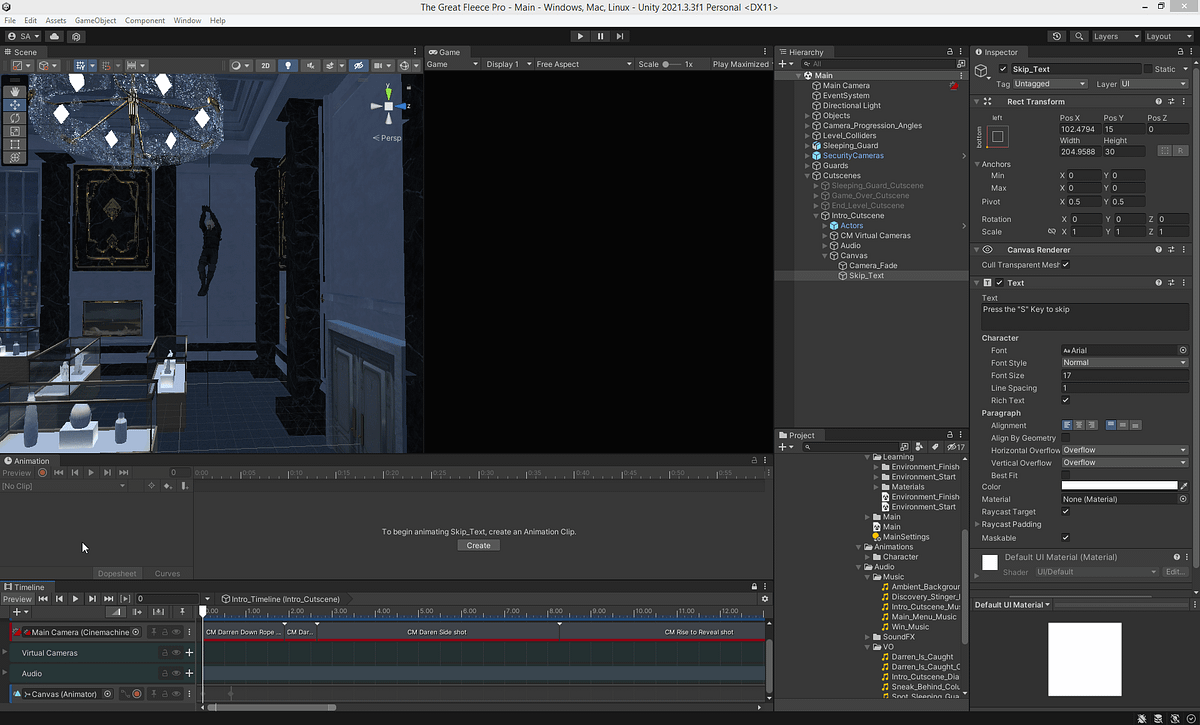Image resolution: width=1200 pixels, height=725 pixels.
Task: Toggle scene lighting in Scene view toolbar
Action: coord(288,65)
